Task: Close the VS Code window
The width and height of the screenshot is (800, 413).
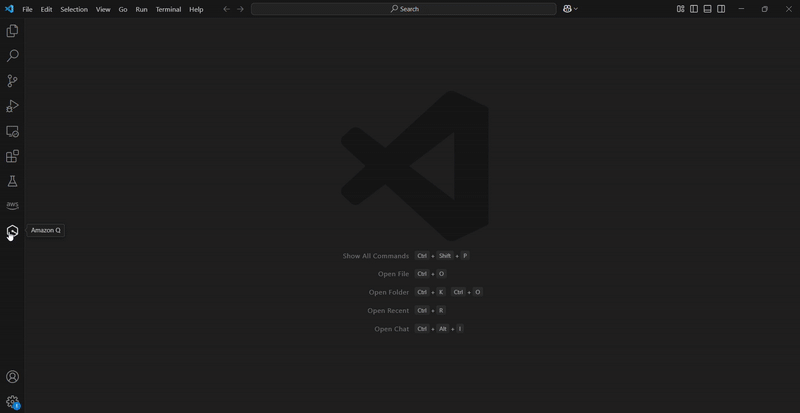Action: click(788, 9)
